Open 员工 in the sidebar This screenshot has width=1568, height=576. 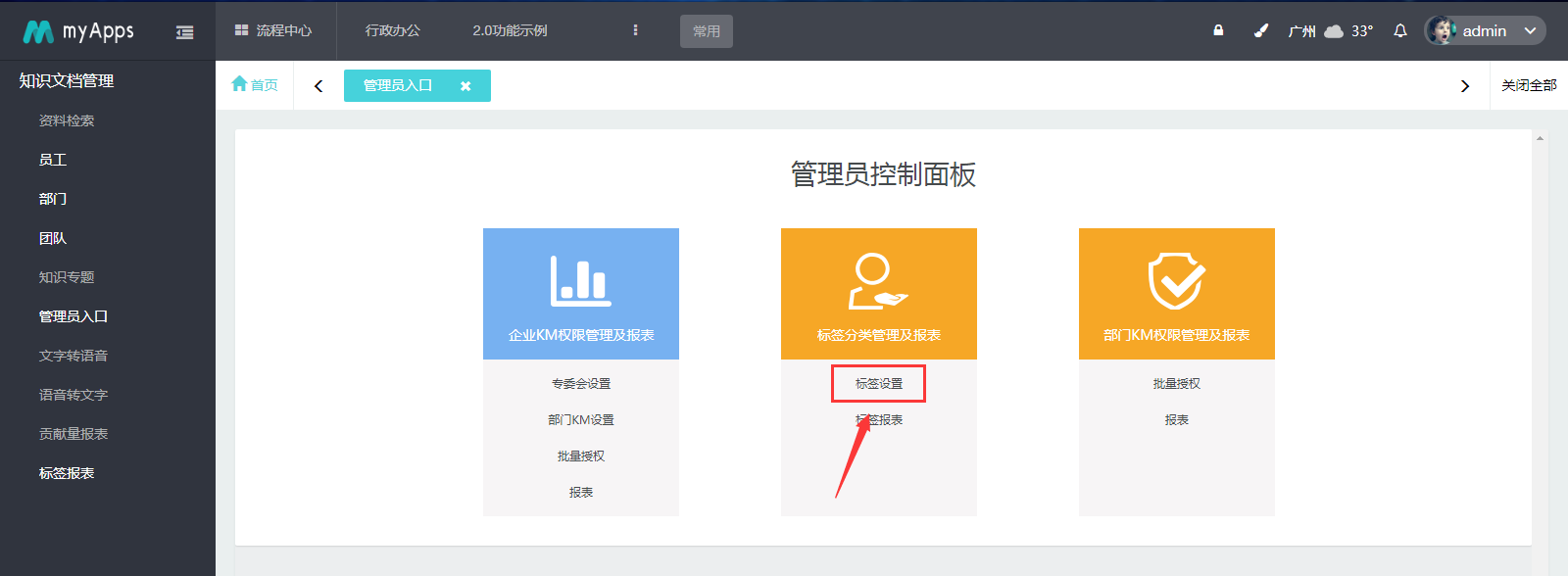(x=53, y=160)
